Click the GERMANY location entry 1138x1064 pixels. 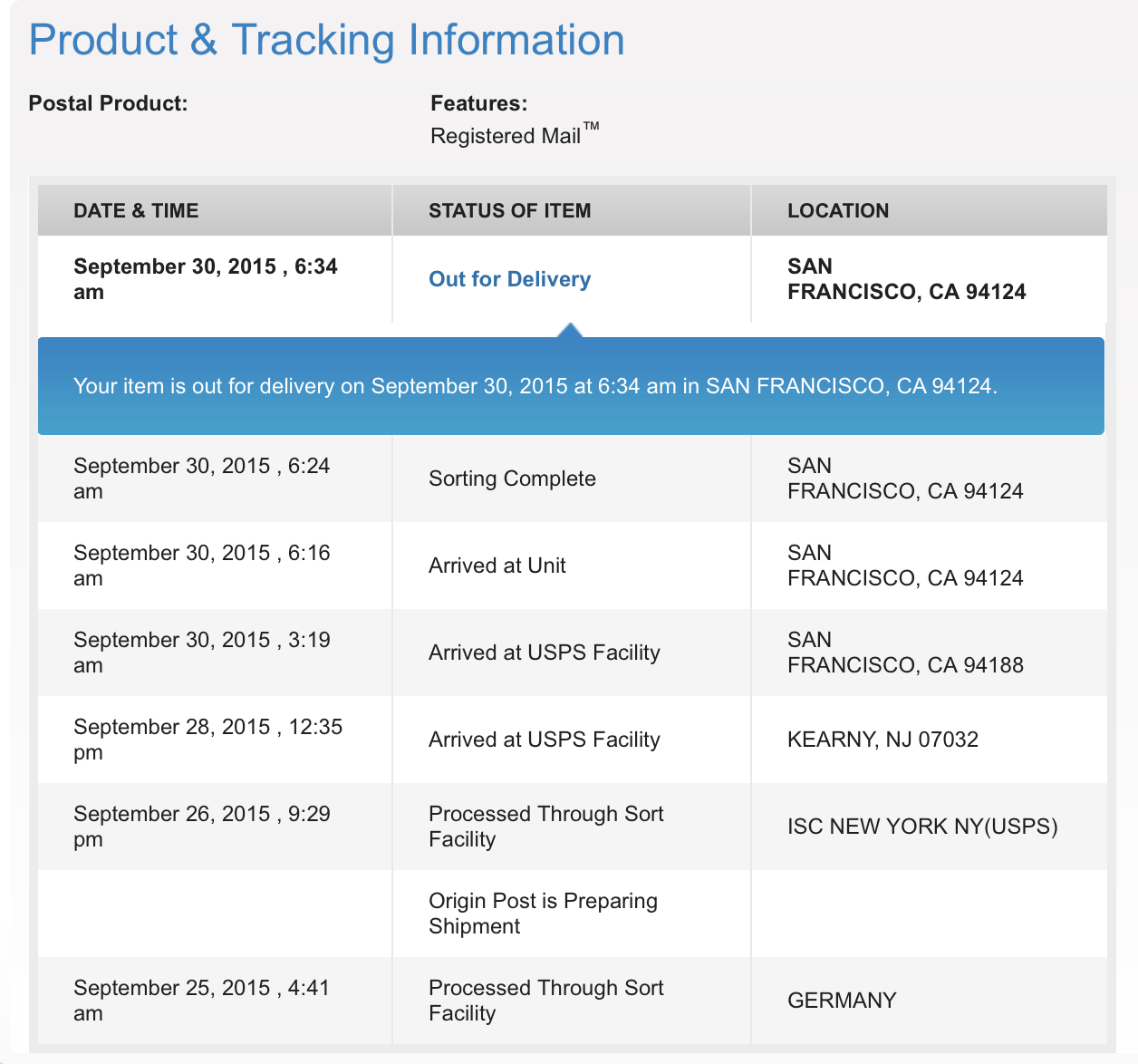coord(842,1001)
